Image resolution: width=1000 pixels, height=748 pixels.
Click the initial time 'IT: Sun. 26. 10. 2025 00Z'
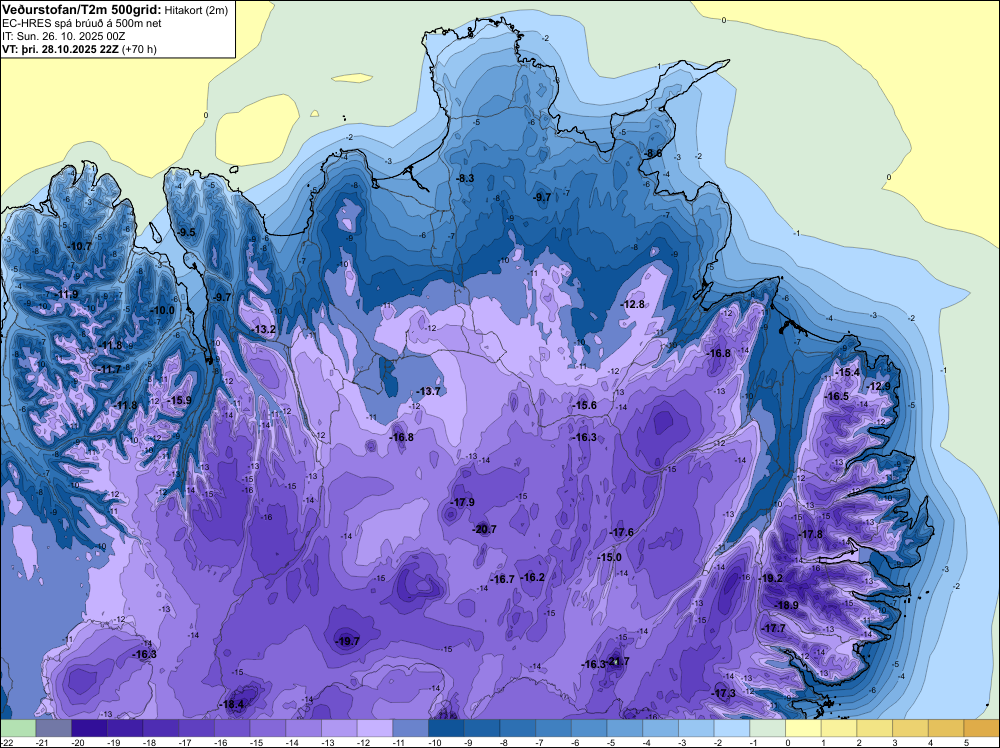pos(64,36)
